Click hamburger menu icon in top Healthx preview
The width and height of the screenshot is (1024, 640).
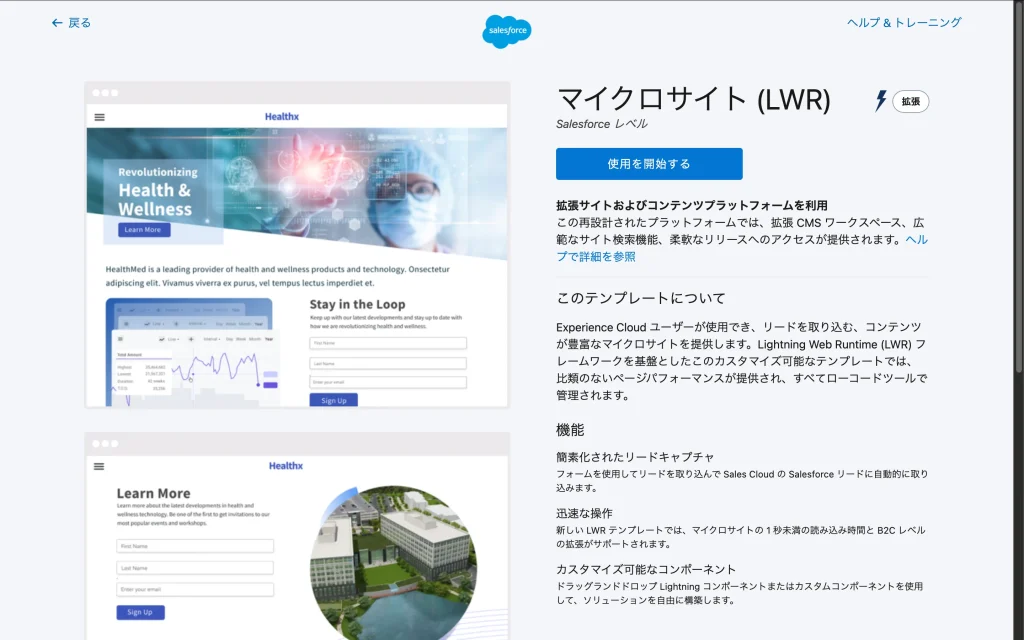click(x=99, y=117)
